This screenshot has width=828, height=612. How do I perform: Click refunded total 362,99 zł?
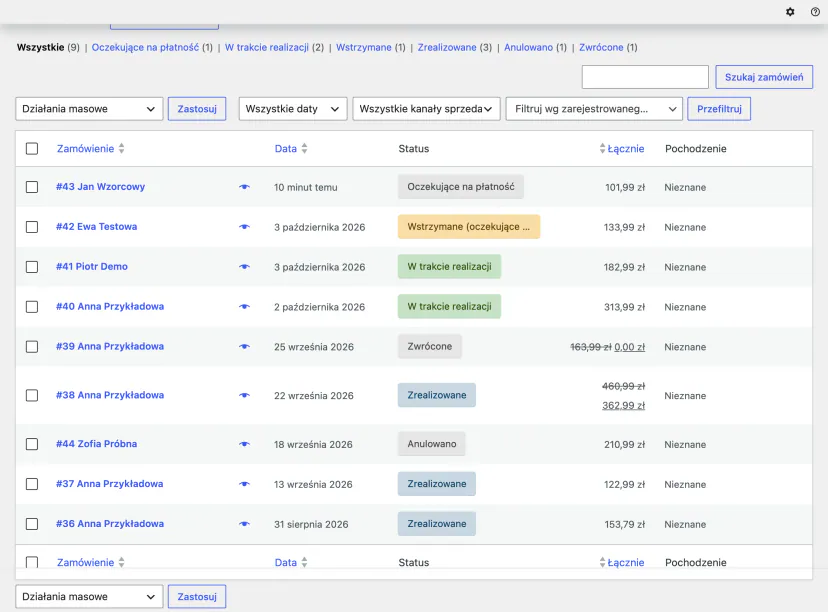pos(624,406)
